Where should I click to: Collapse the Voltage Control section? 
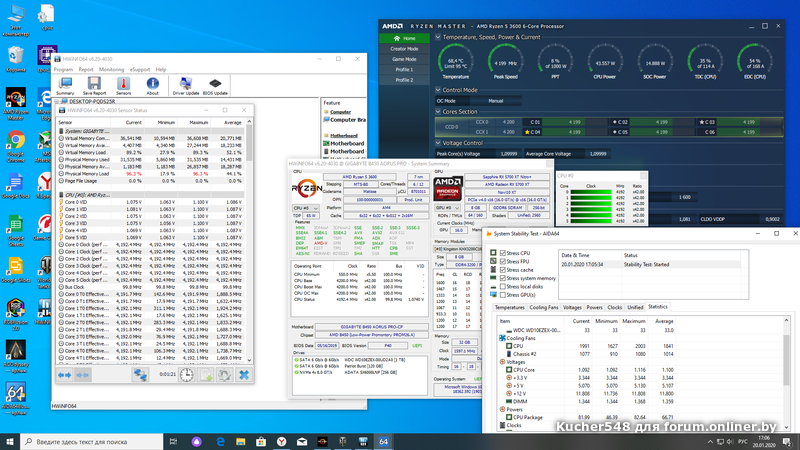point(436,143)
